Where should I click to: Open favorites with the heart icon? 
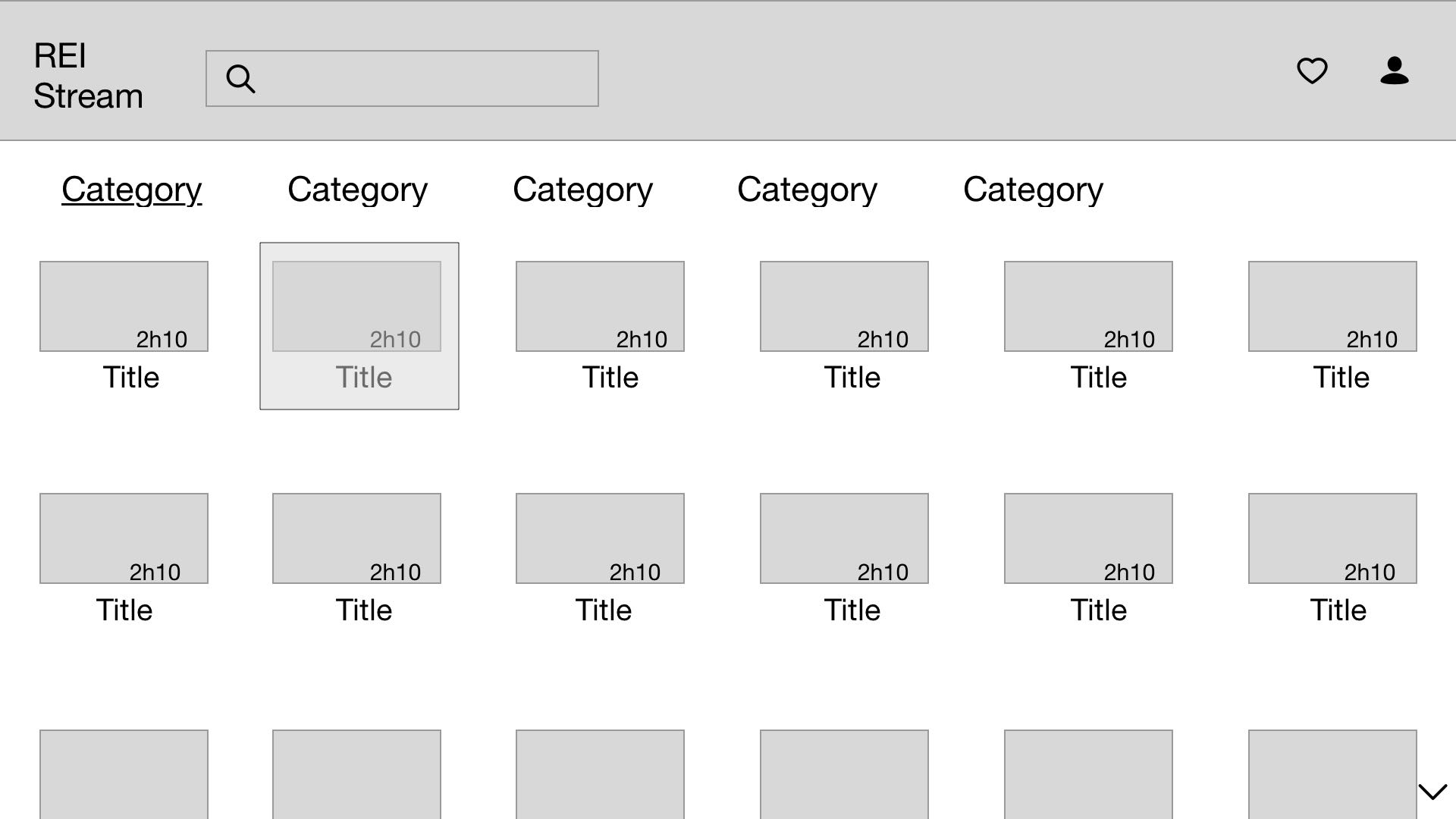coord(1312,71)
